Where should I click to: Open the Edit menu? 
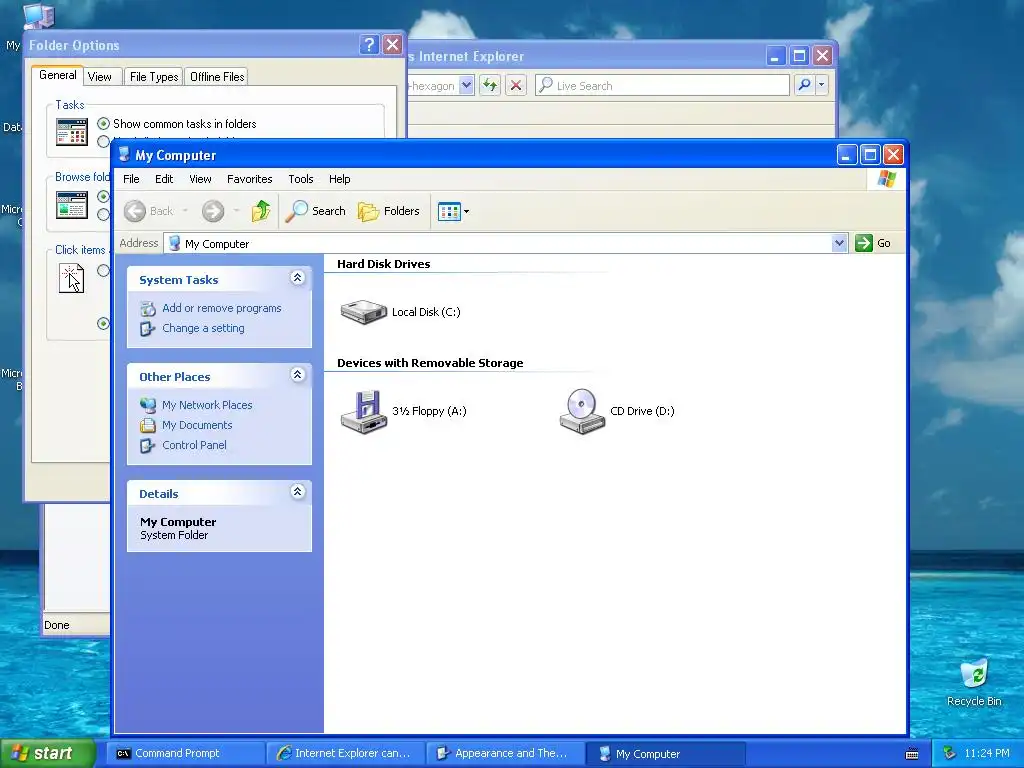tap(164, 179)
